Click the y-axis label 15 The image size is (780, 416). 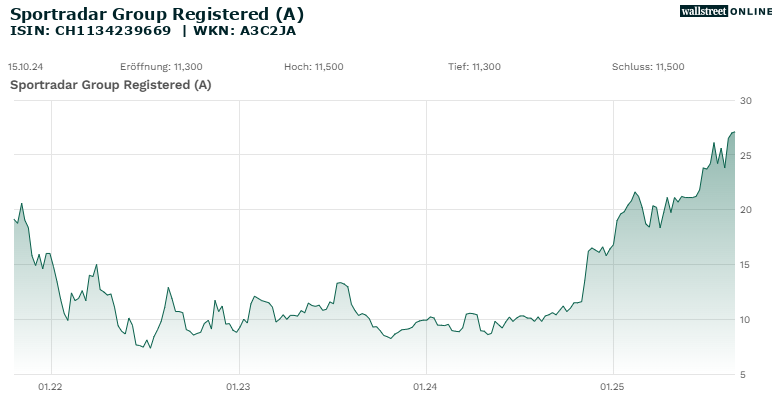(746, 265)
